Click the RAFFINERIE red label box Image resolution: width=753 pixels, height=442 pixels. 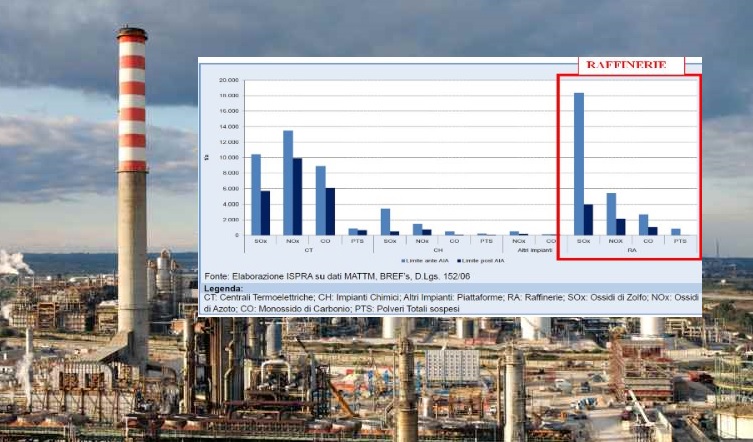[x=630, y=65]
